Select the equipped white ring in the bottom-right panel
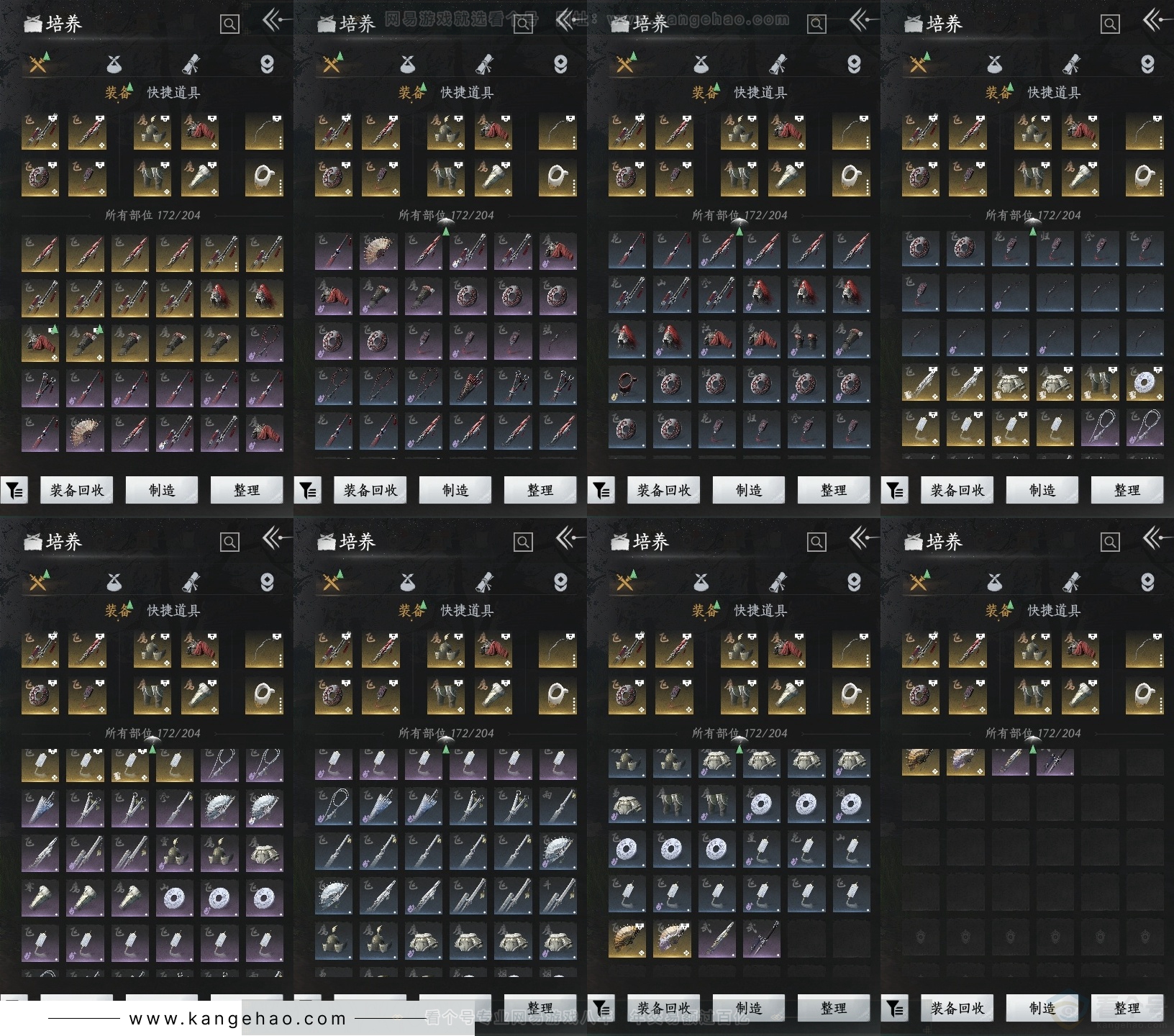 pos(1145,696)
